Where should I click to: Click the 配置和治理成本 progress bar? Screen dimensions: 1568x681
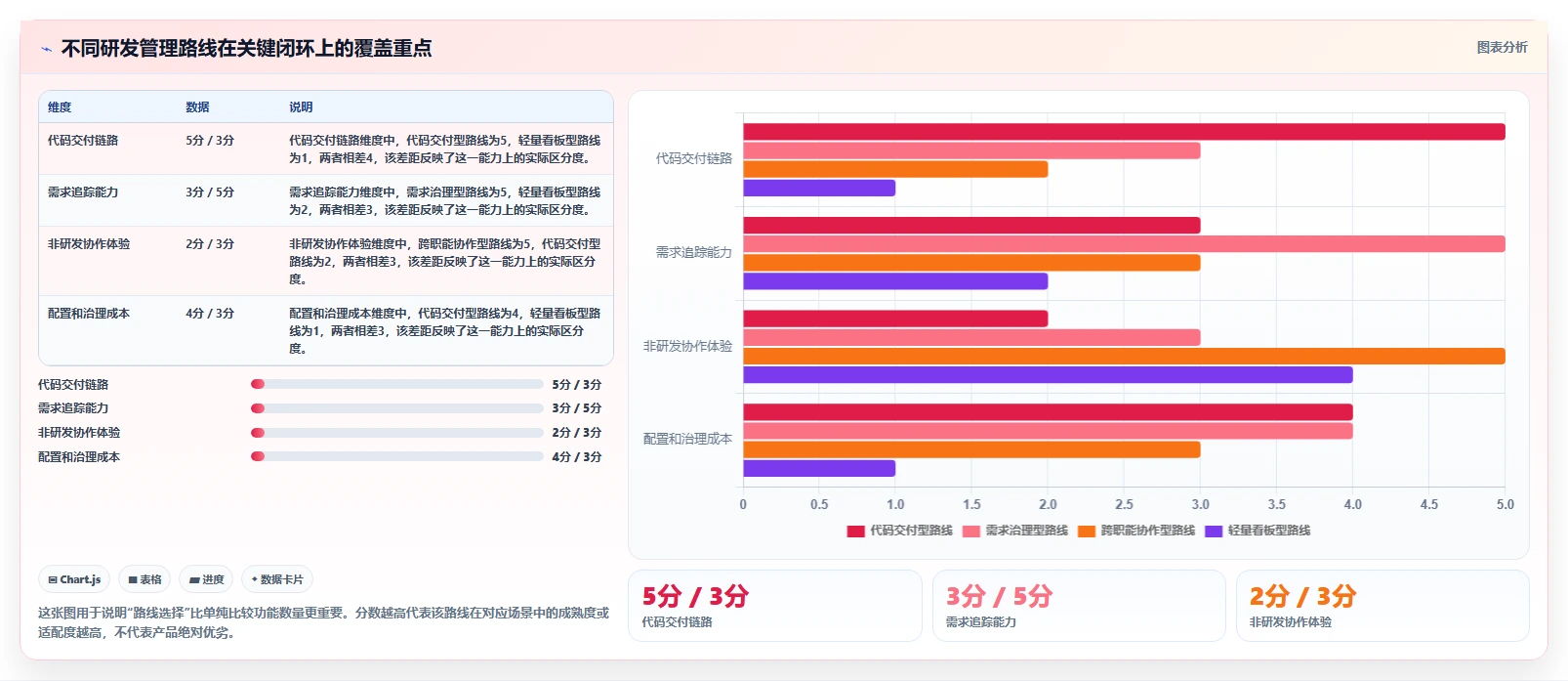(x=396, y=456)
